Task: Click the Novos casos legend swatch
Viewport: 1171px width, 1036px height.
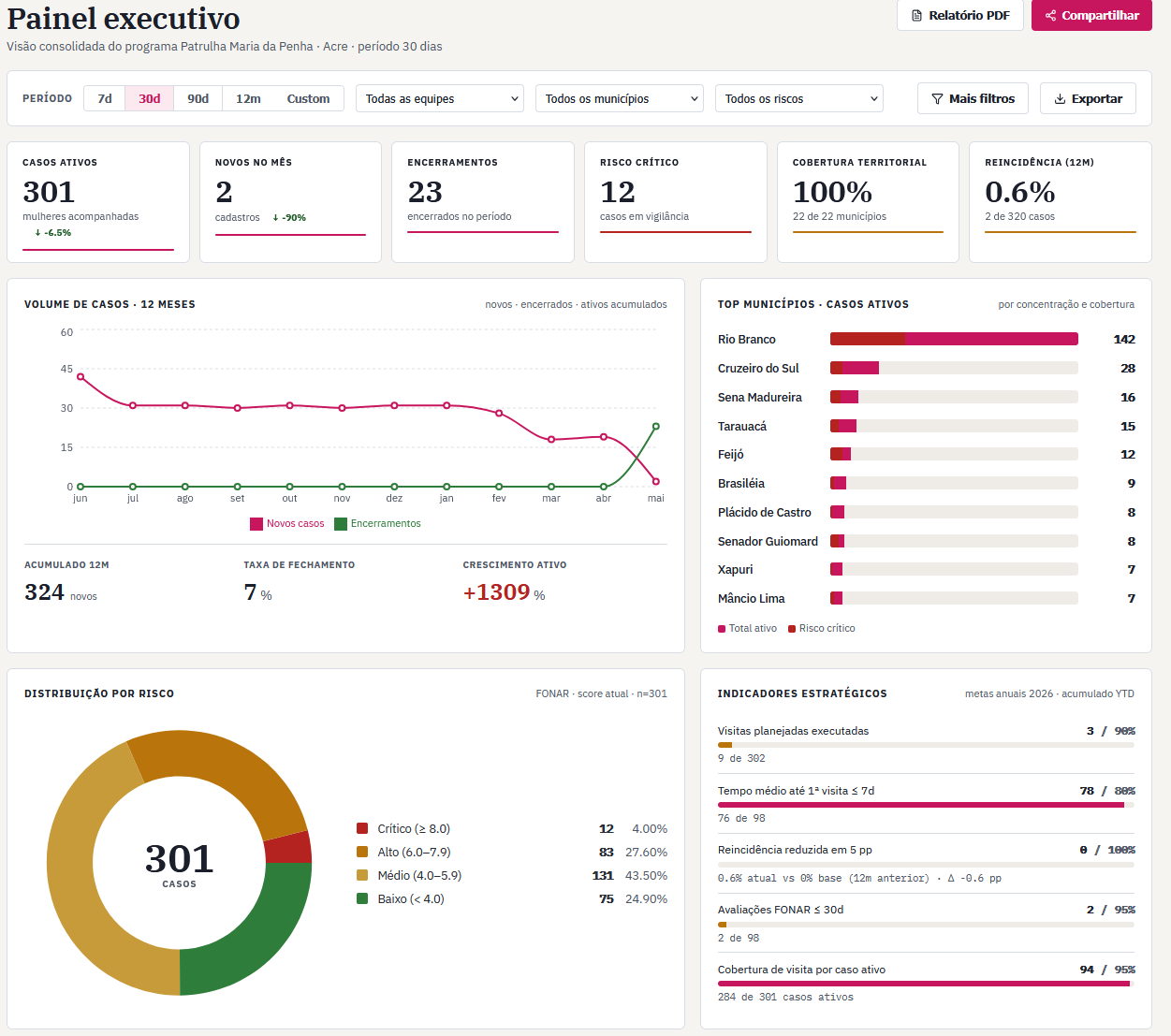Action: point(256,524)
